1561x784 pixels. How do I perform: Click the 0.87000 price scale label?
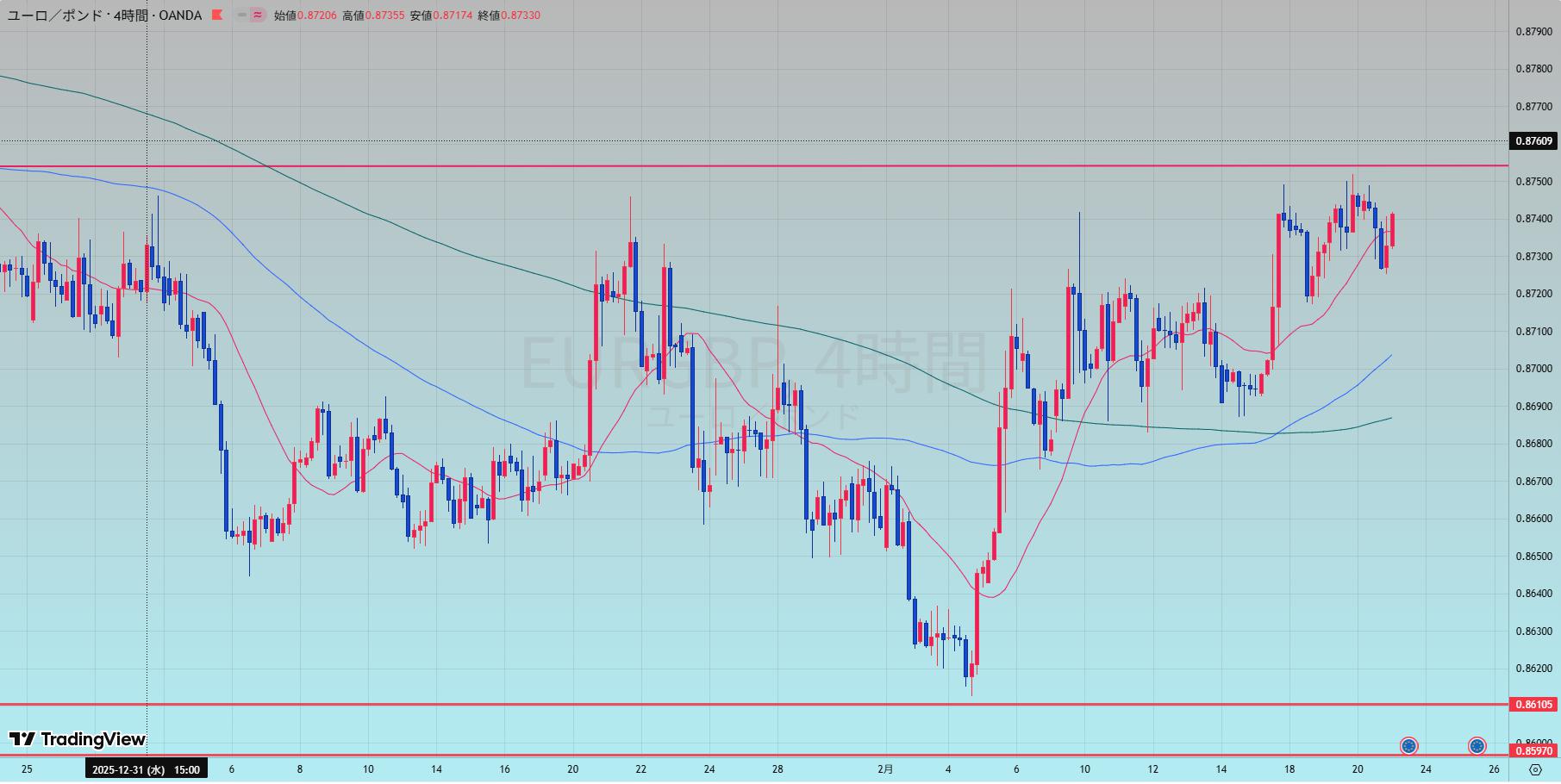[1533, 369]
